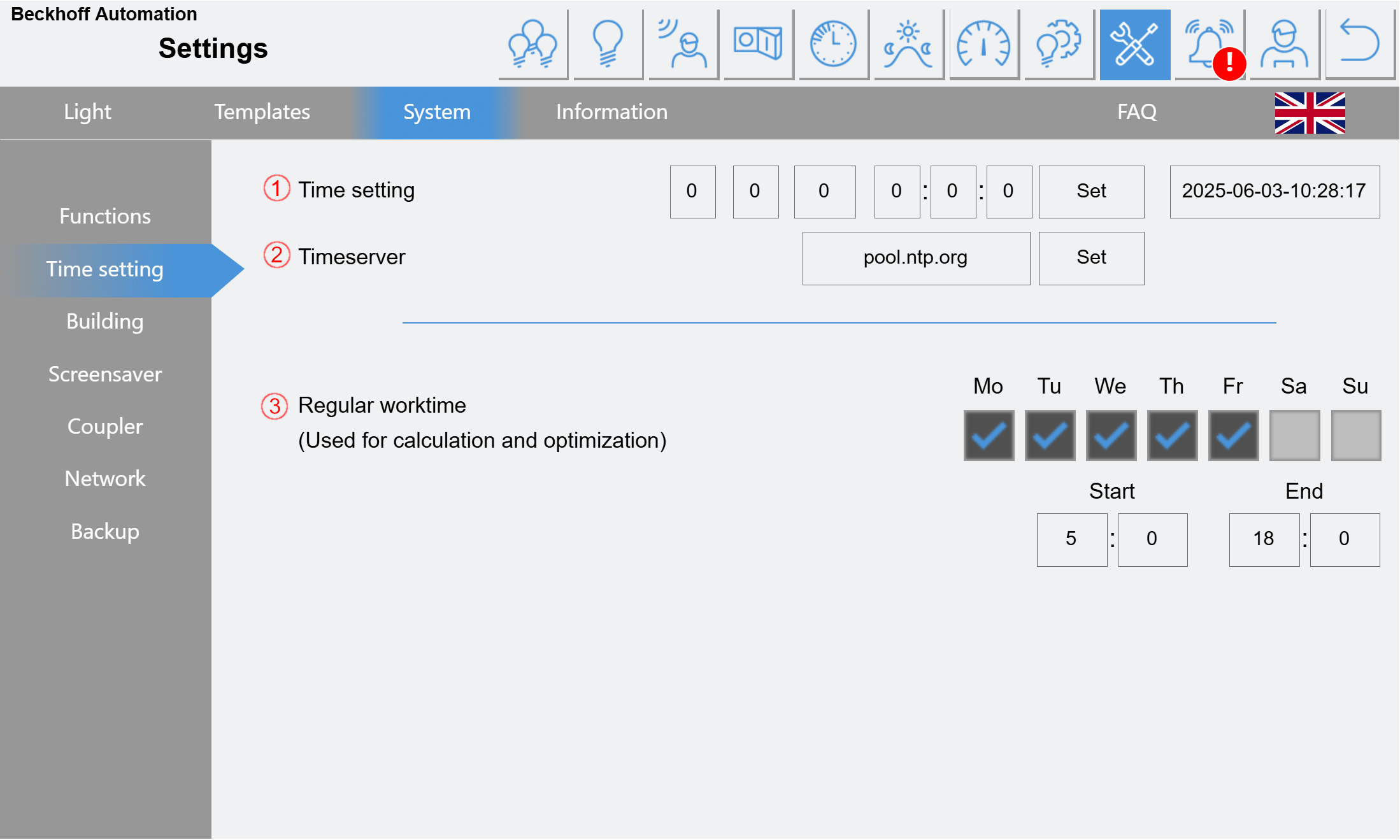Open the alarm bell notification icon
1400x840 pixels.
[1210, 45]
